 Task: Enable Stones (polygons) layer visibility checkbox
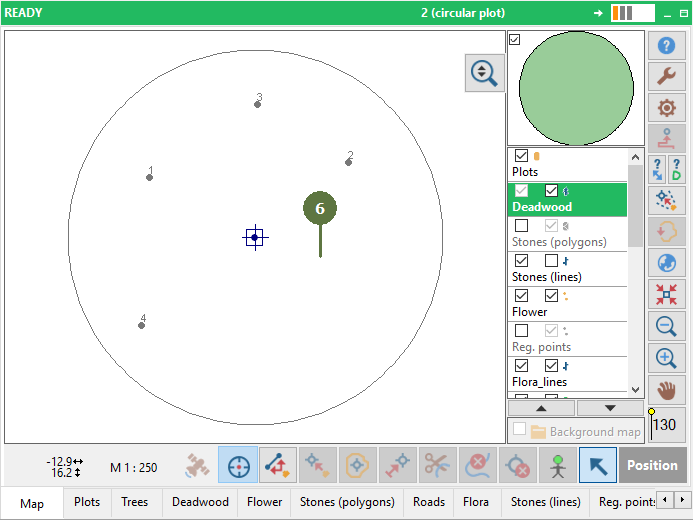coord(522,225)
